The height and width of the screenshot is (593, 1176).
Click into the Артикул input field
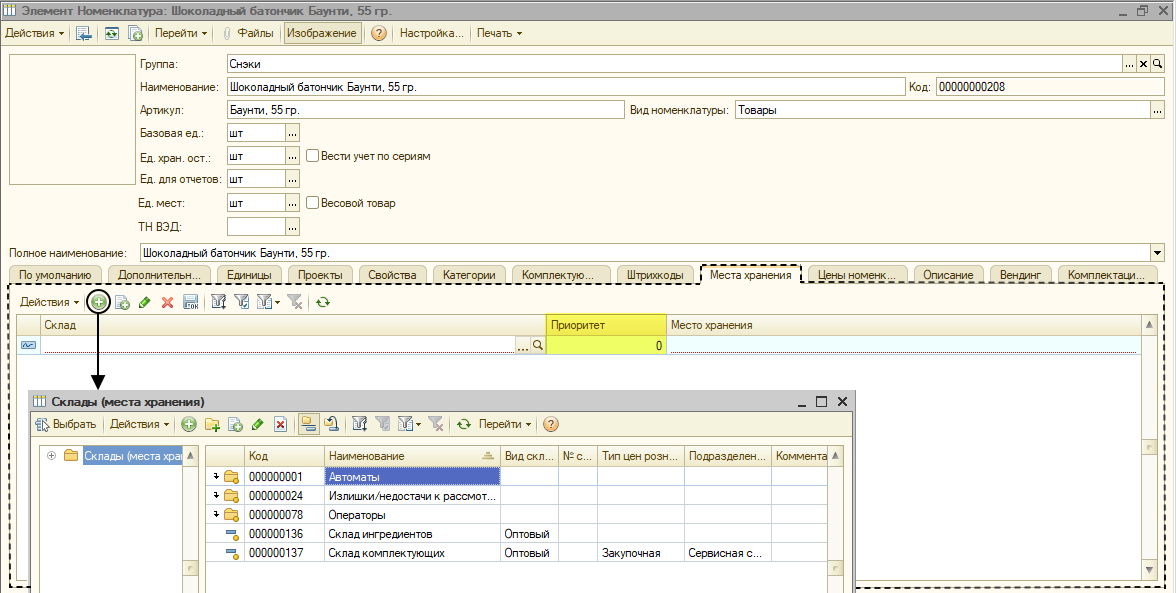click(x=425, y=110)
